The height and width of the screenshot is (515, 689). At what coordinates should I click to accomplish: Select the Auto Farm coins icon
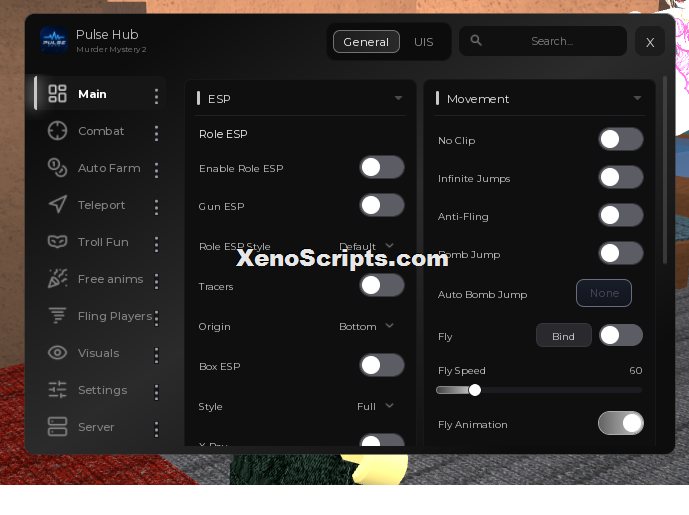coord(57,167)
